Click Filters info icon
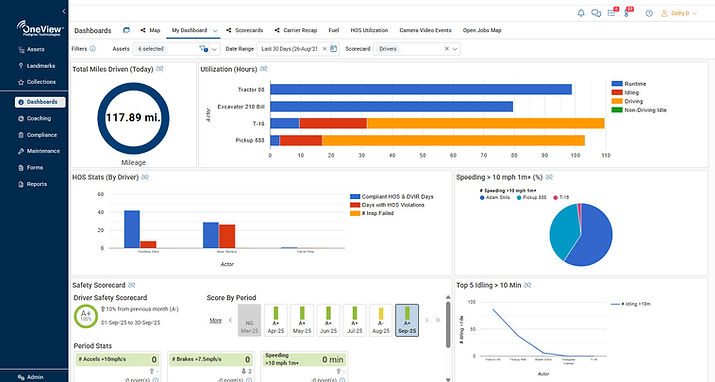The width and height of the screenshot is (715, 382). [93, 49]
